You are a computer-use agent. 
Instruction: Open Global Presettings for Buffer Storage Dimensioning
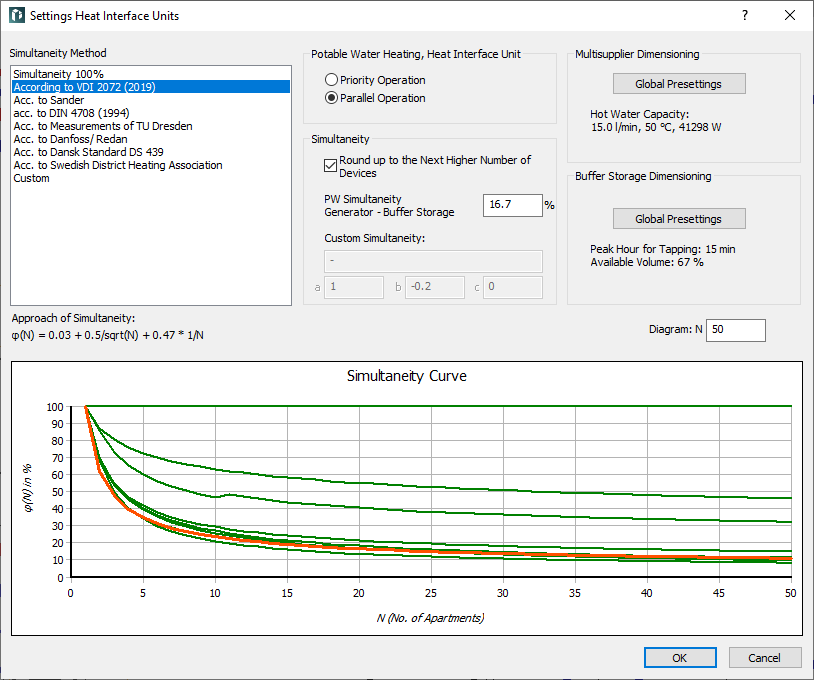click(679, 219)
